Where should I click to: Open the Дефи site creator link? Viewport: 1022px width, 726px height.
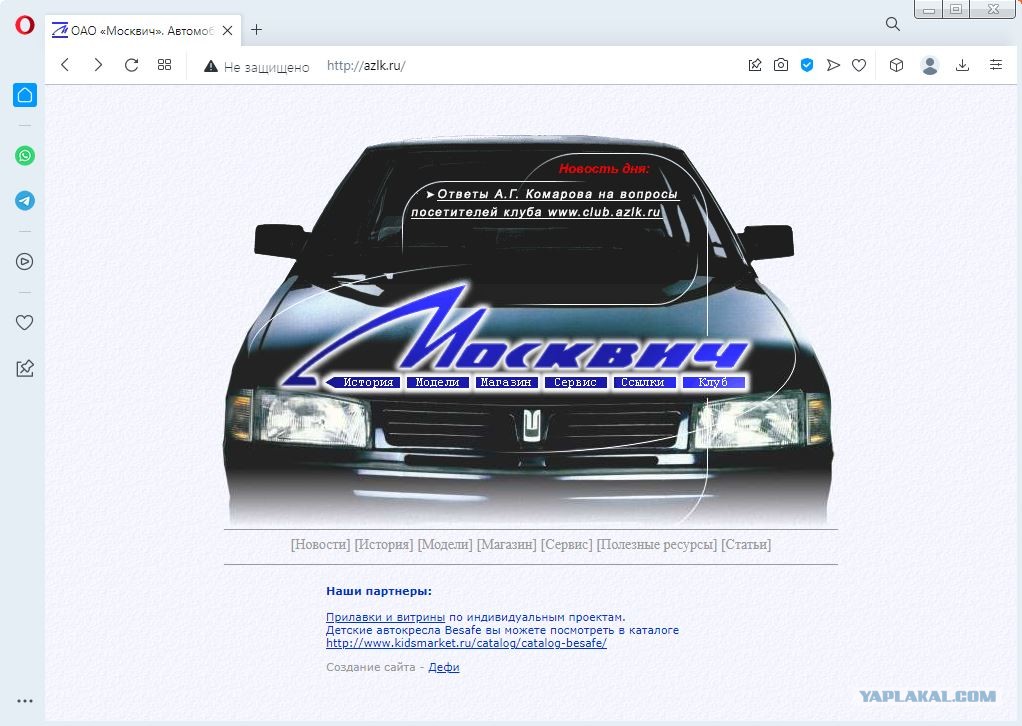click(444, 667)
